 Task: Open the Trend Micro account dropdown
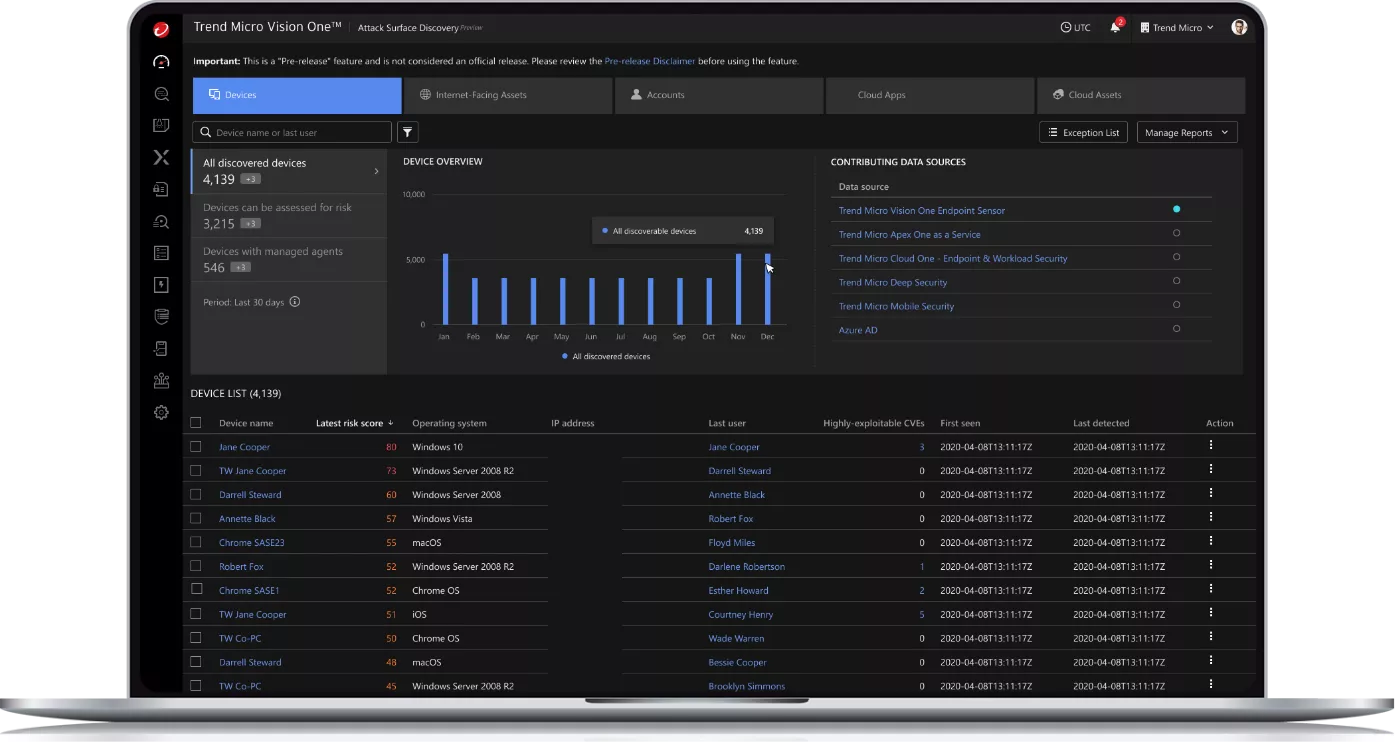pyautogui.click(x=1176, y=28)
